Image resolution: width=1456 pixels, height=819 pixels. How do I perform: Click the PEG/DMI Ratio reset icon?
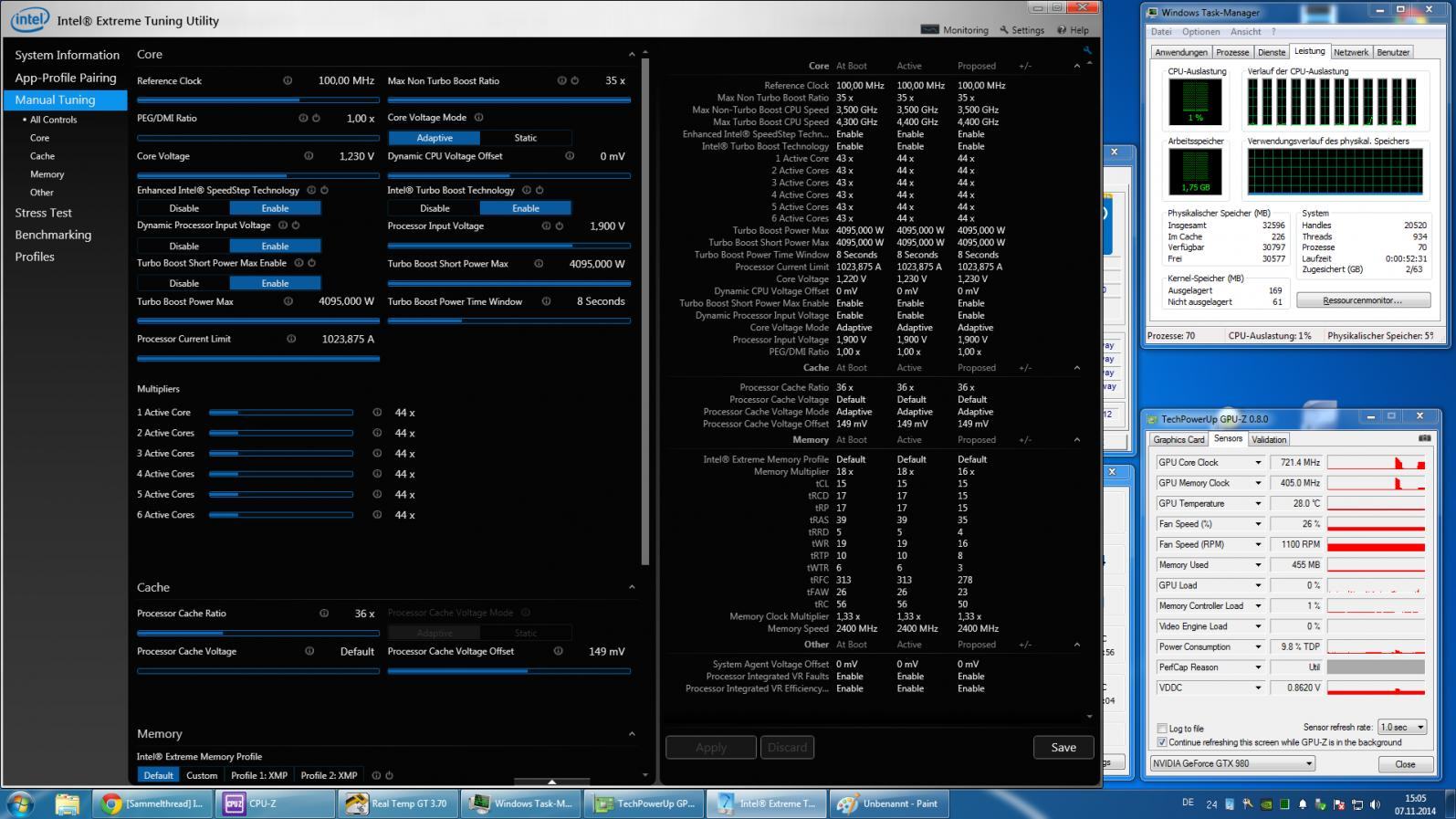coord(316,118)
